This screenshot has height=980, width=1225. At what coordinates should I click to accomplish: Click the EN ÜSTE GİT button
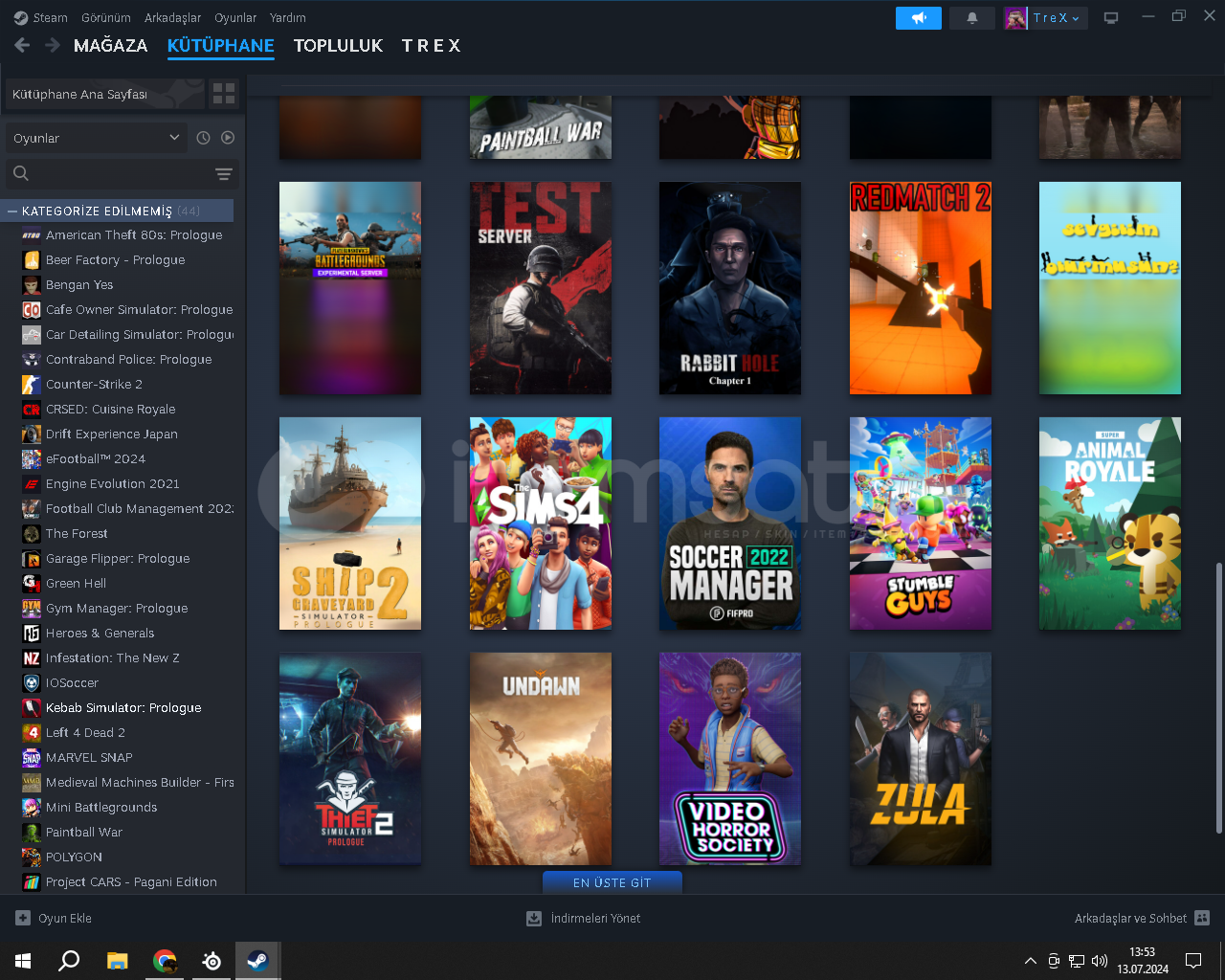[x=612, y=882]
